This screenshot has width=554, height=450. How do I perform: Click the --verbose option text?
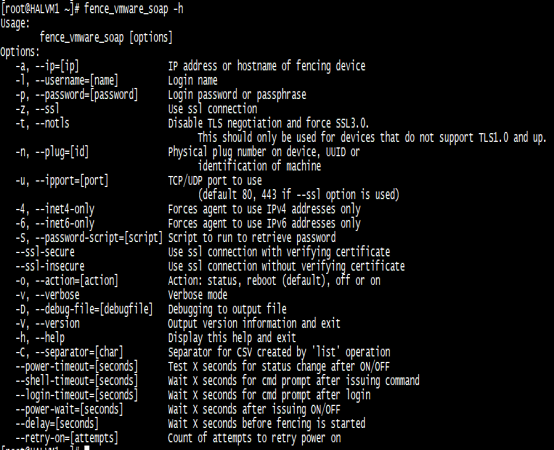pyautogui.click(x=57, y=295)
